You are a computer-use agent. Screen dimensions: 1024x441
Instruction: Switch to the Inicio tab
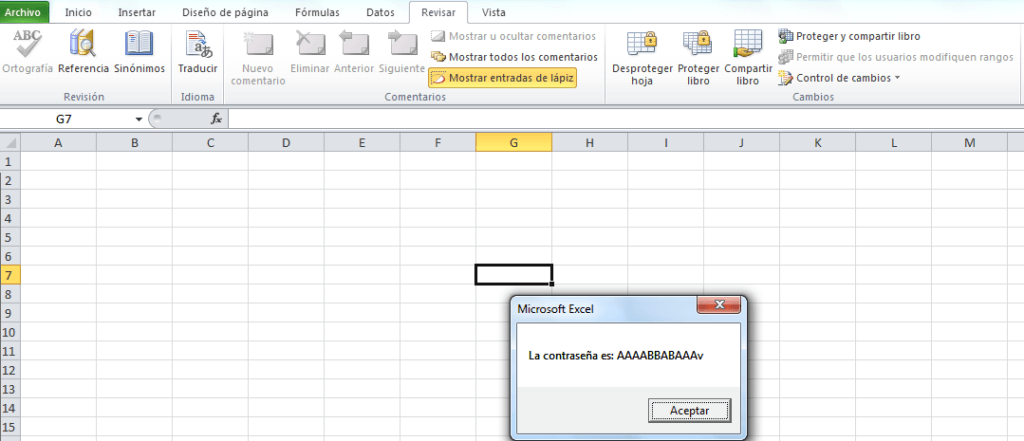pos(78,12)
